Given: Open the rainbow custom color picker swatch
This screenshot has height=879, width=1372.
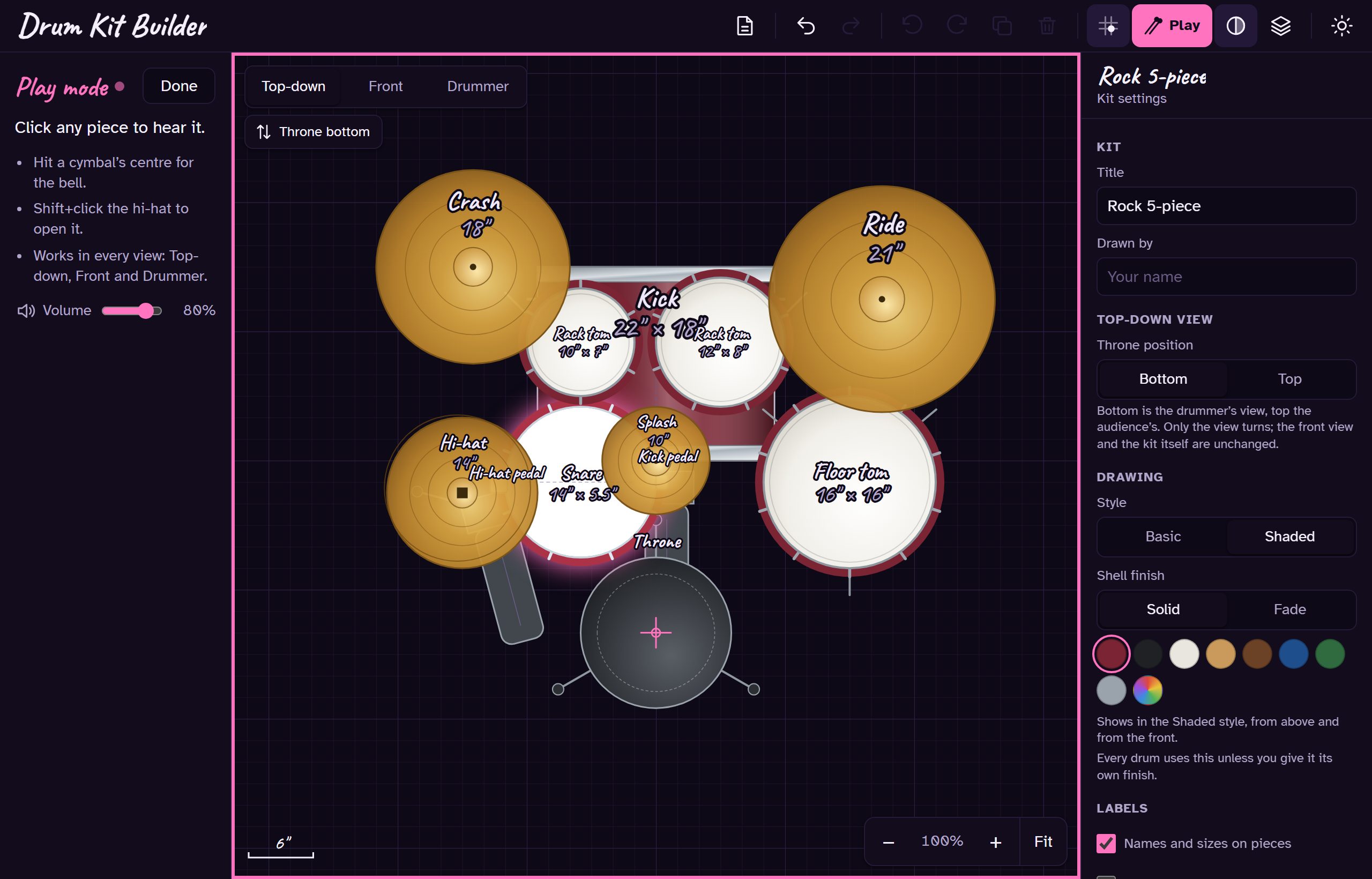Looking at the screenshot, I should click(x=1147, y=691).
